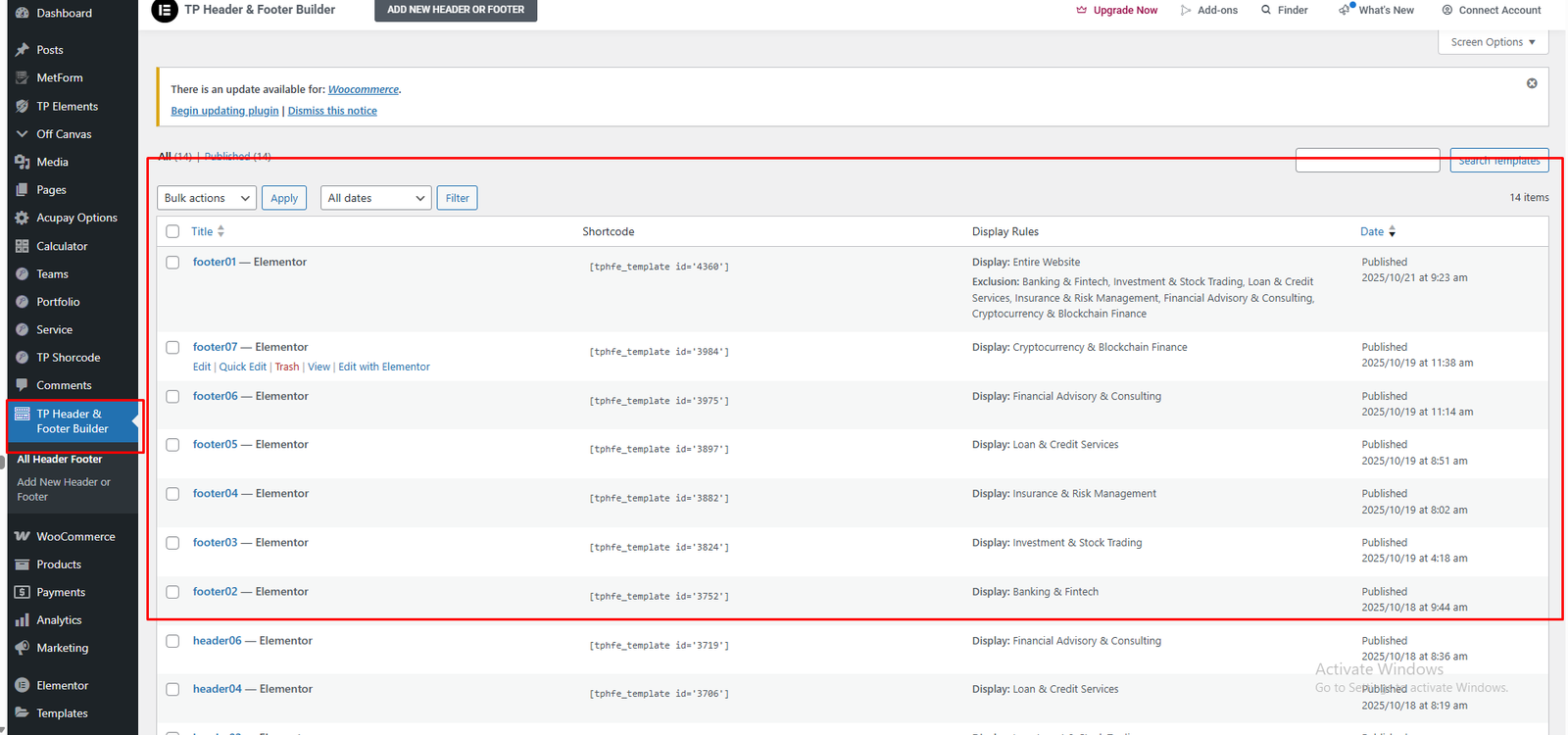Expand the All dates dropdown
Viewport: 1568px width, 735px height.
point(375,198)
